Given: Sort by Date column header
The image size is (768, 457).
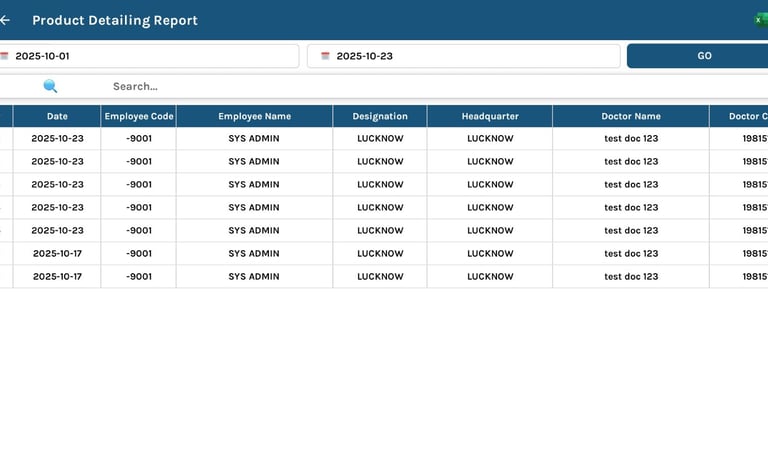Looking at the screenshot, I should pyautogui.click(x=57, y=116).
